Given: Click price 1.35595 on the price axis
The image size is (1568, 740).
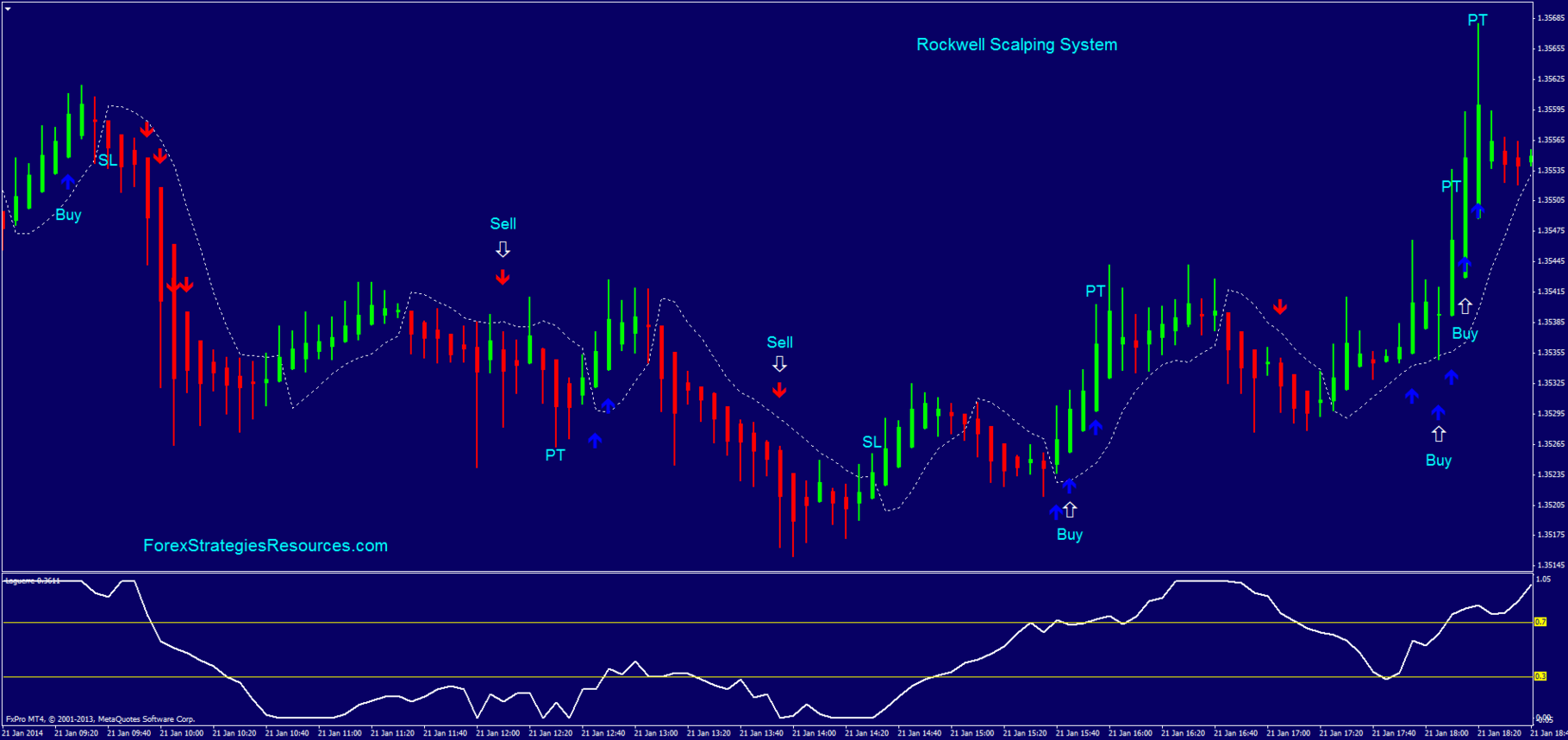Looking at the screenshot, I should tap(1551, 110).
